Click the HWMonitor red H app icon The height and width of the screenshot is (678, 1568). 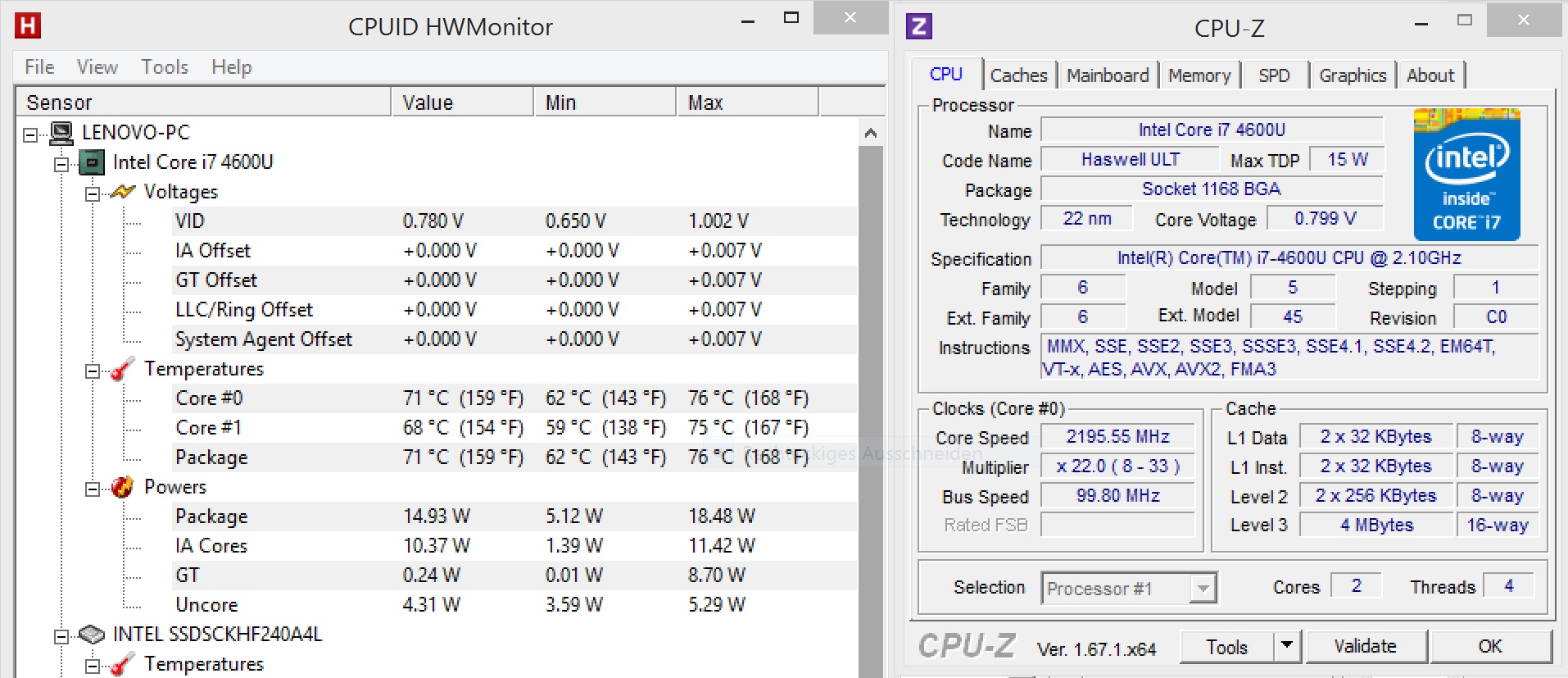28,25
